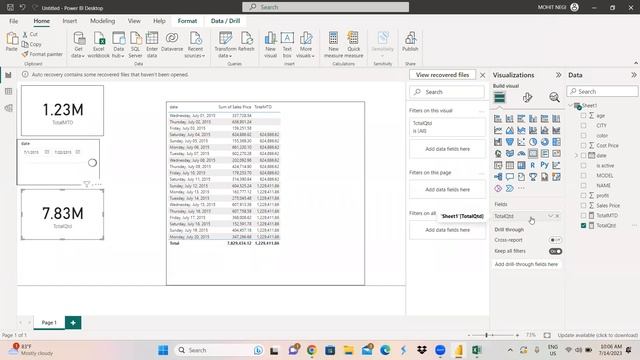
Task: Remove TotalQtd from Fields well
Action: coord(558,216)
